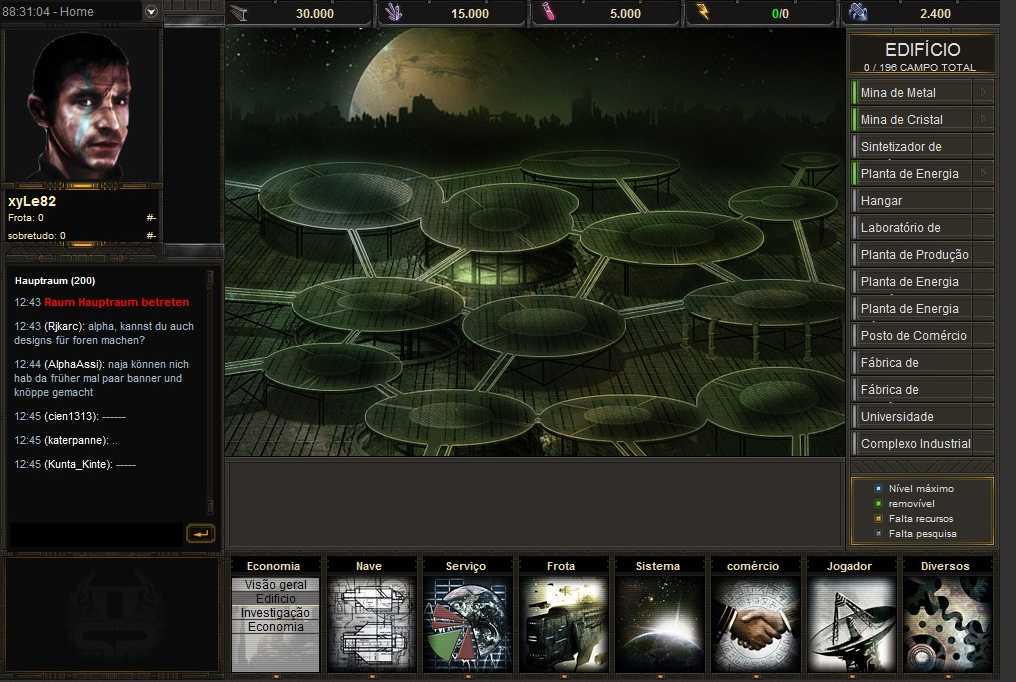Open the Nave menu tab

click(369, 566)
